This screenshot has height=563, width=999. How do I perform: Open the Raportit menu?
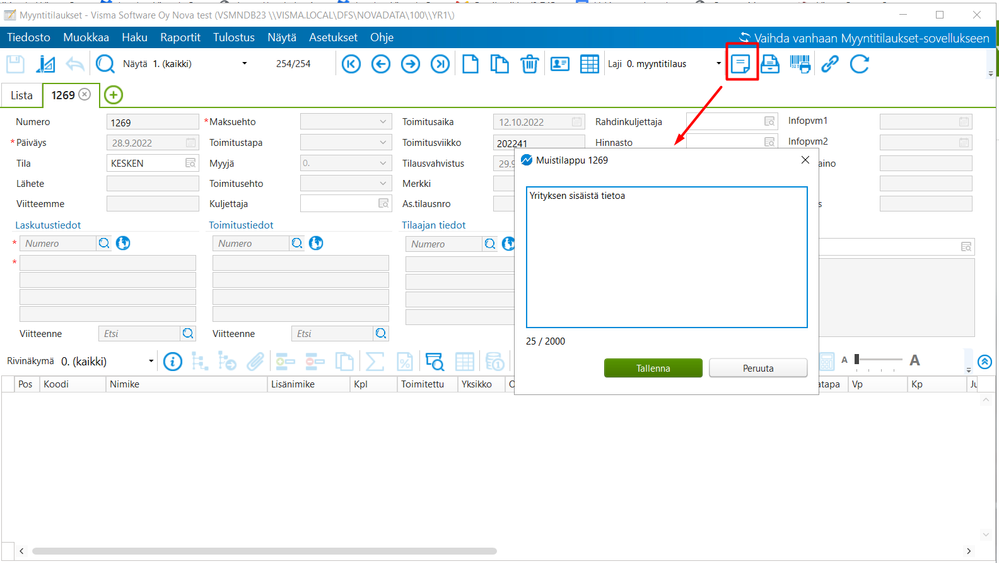point(180,37)
